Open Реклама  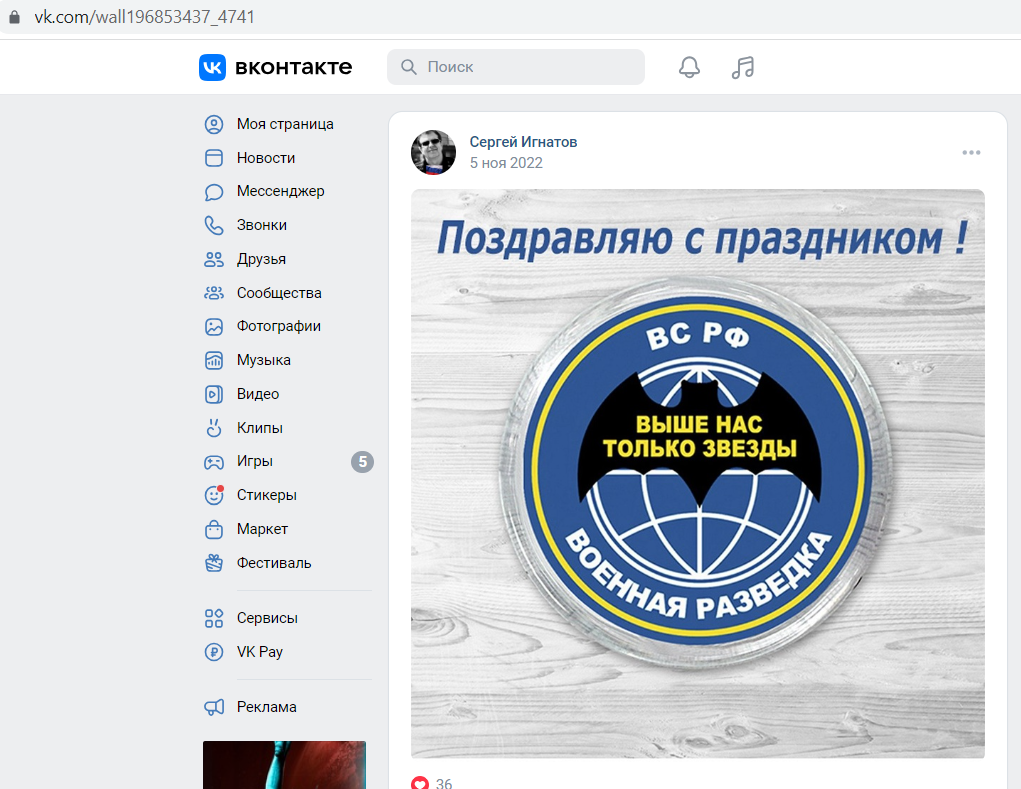pos(266,707)
